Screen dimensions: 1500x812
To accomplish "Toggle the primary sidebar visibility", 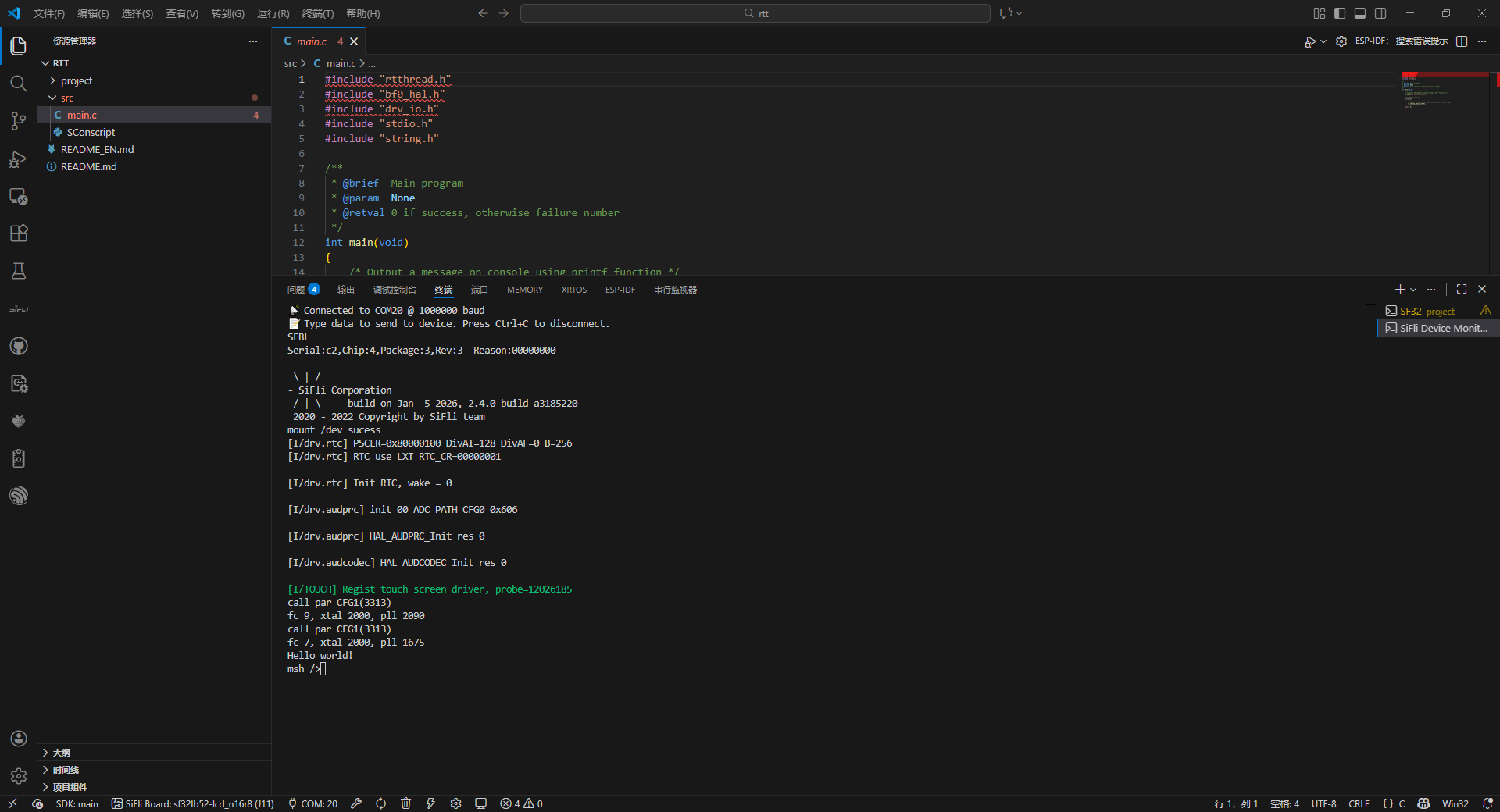I will 1340,13.
